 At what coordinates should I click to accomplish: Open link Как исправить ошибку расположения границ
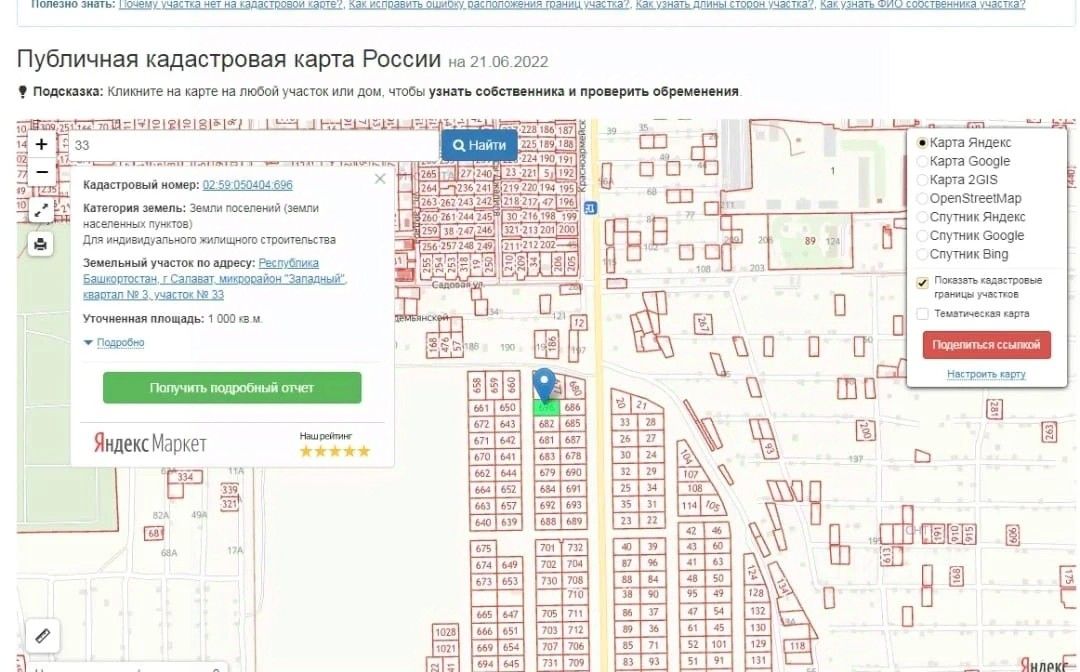coord(489,5)
